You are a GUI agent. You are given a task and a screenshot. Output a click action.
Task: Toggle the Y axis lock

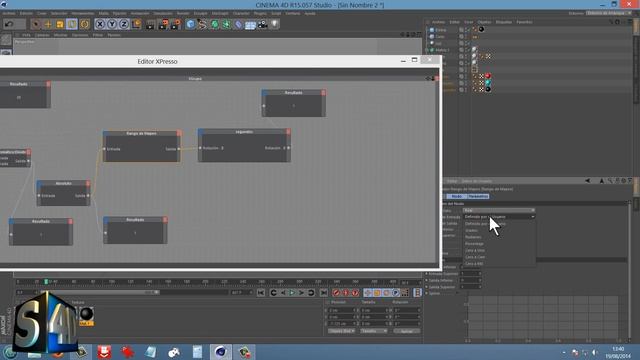pyautogui.click(x=112, y=24)
